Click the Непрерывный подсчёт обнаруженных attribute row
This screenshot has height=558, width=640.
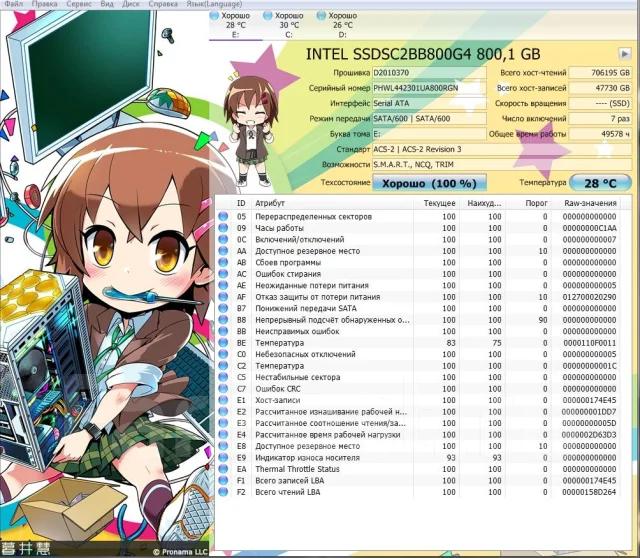point(418,320)
